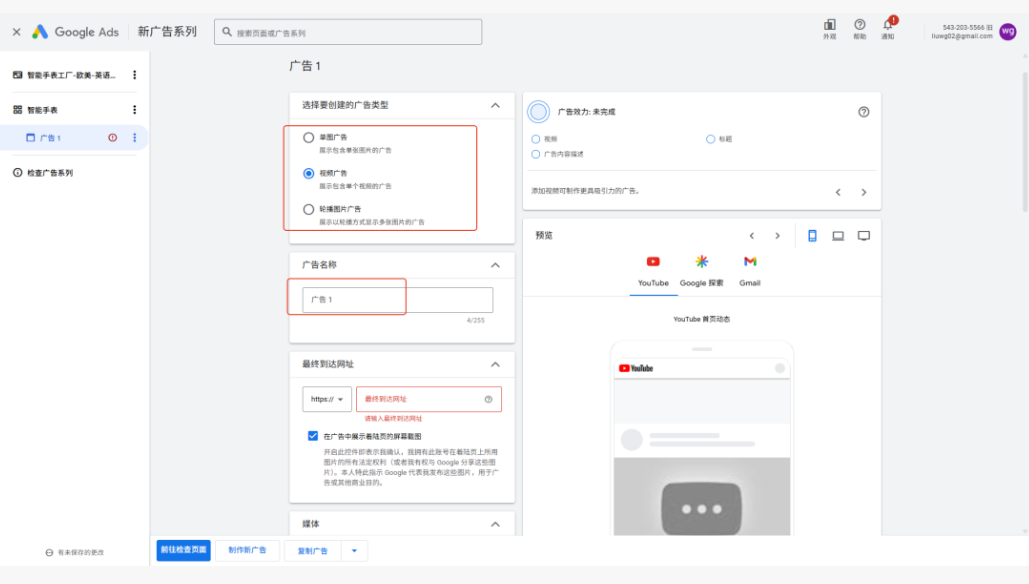
Task: Go to previous preview in 预览 panel
Action: tap(752, 236)
